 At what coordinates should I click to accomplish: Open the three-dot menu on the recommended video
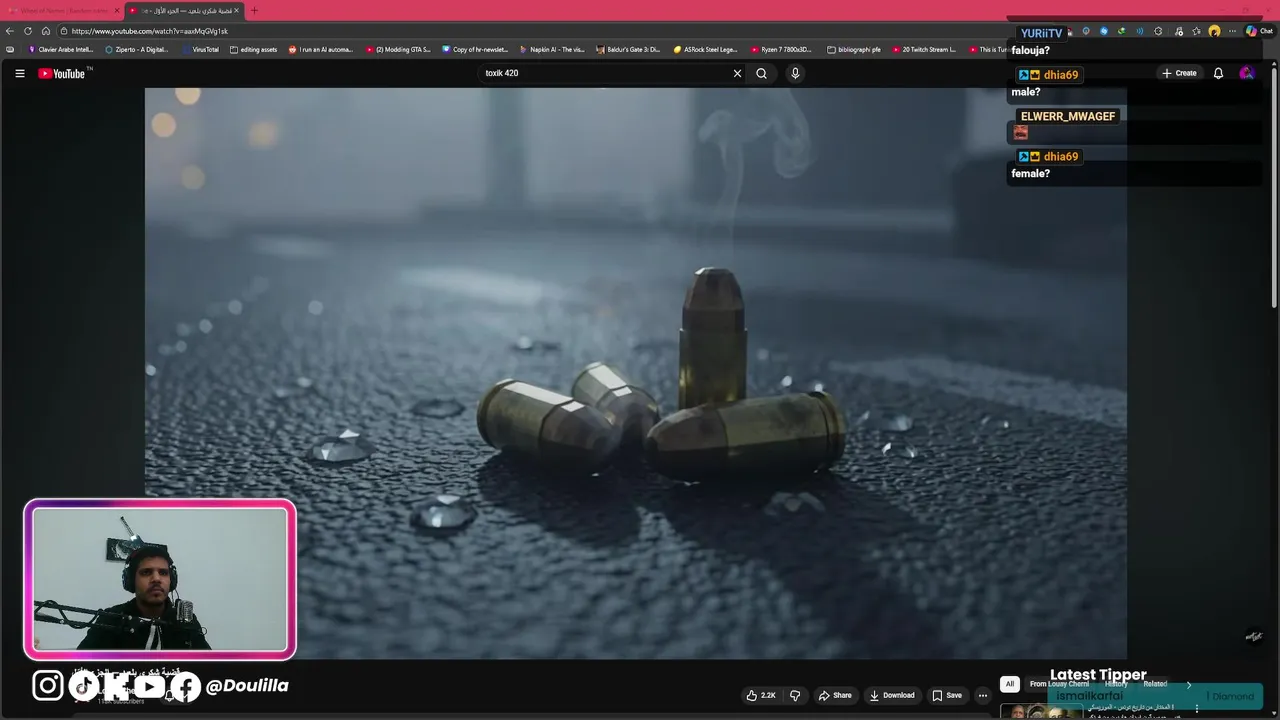(1196, 709)
